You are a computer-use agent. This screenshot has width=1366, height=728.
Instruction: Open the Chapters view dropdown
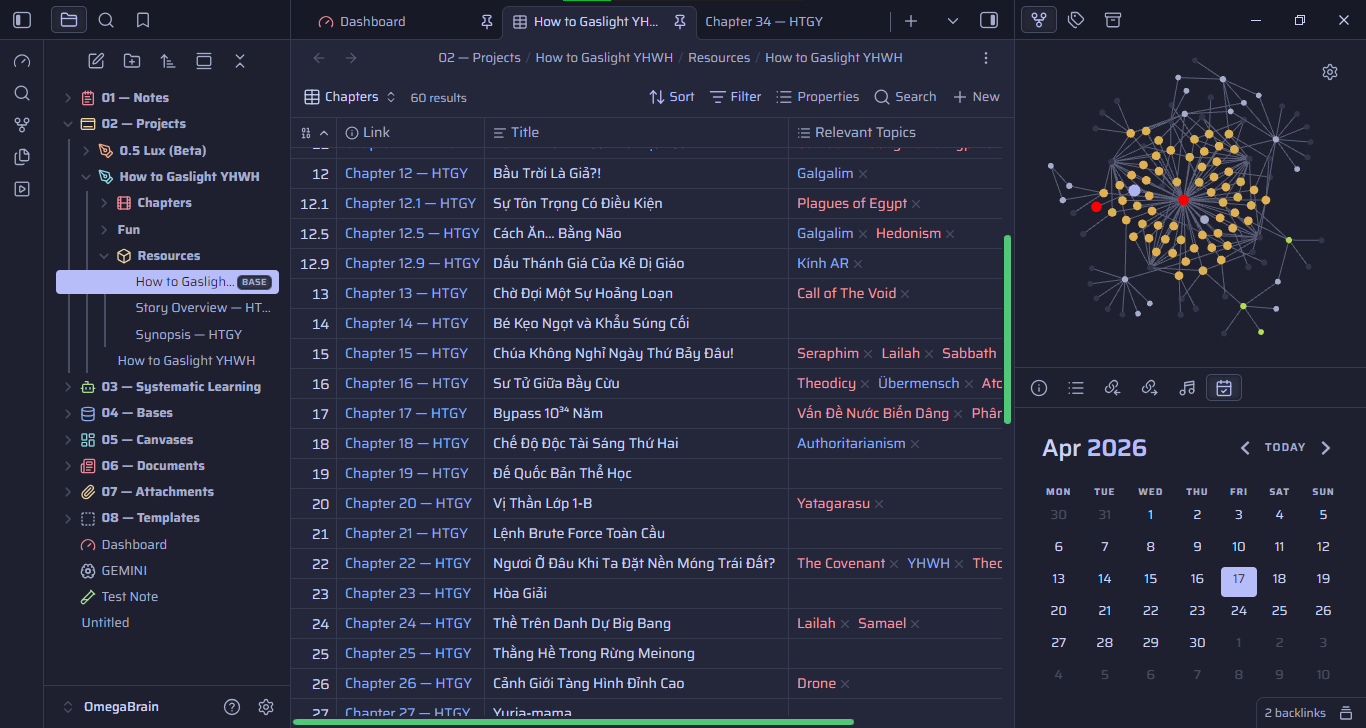350,97
